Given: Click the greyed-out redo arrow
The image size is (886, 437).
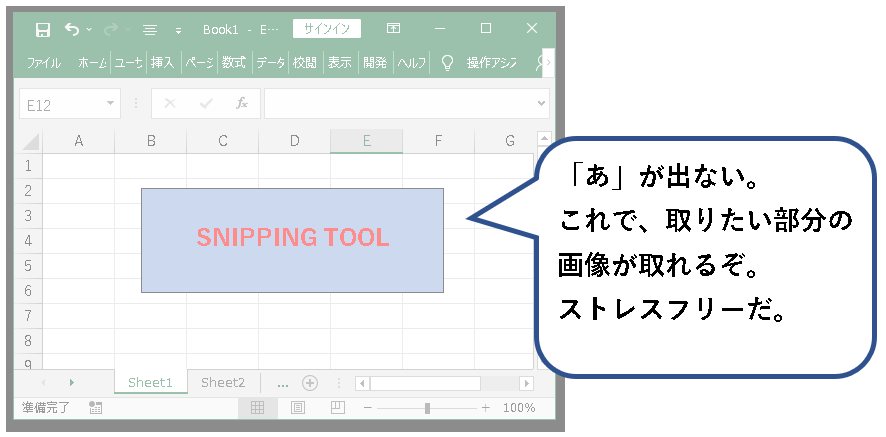Looking at the screenshot, I should coord(111,29).
